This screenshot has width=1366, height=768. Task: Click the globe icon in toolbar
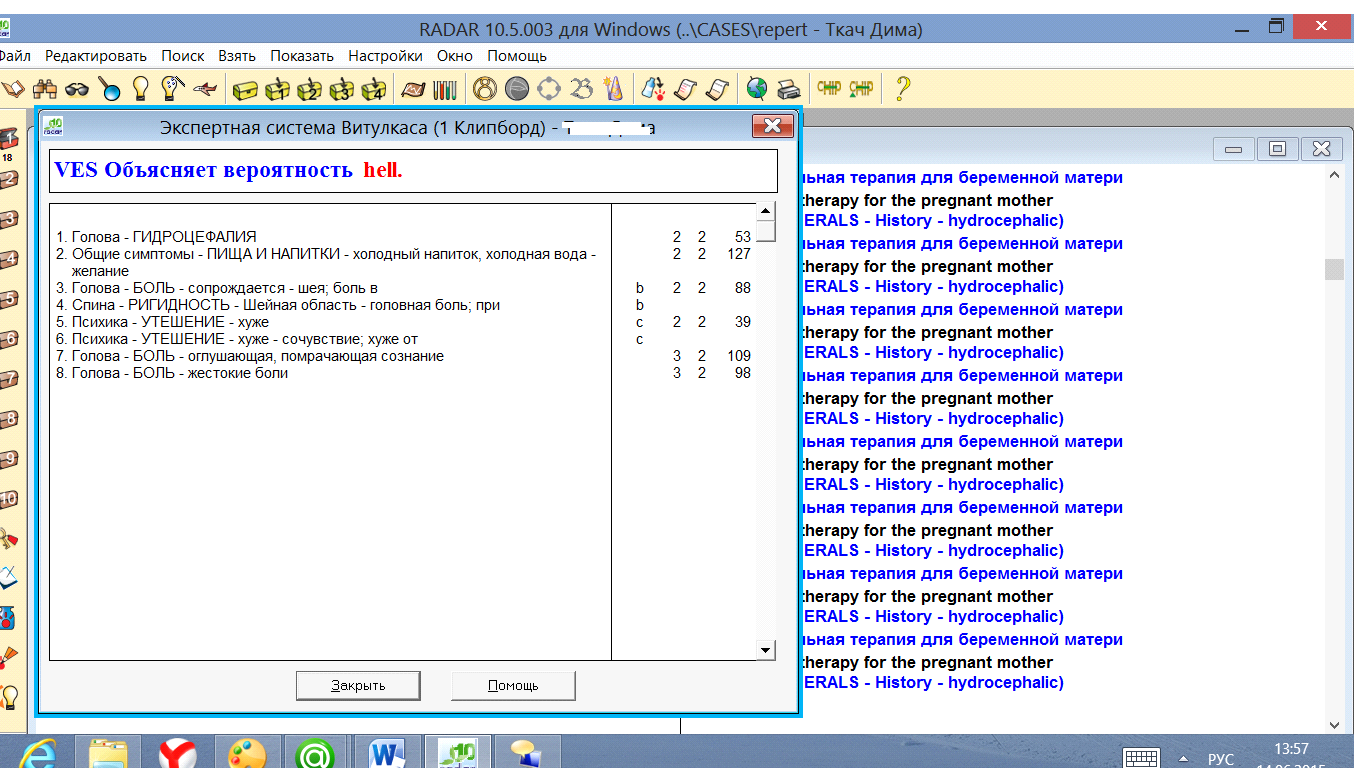point(757,89)
